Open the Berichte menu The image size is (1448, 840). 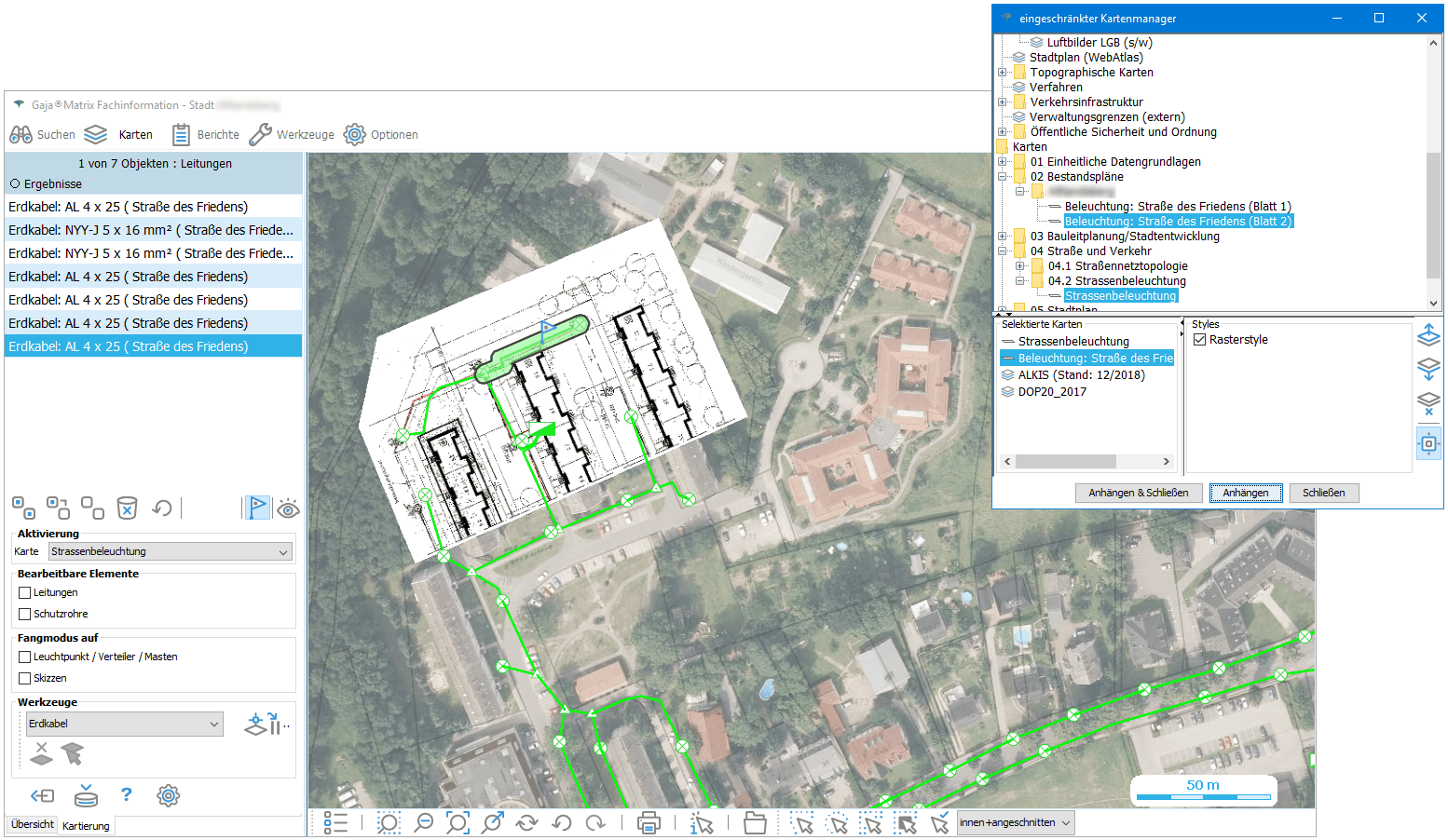click(207, 135)
